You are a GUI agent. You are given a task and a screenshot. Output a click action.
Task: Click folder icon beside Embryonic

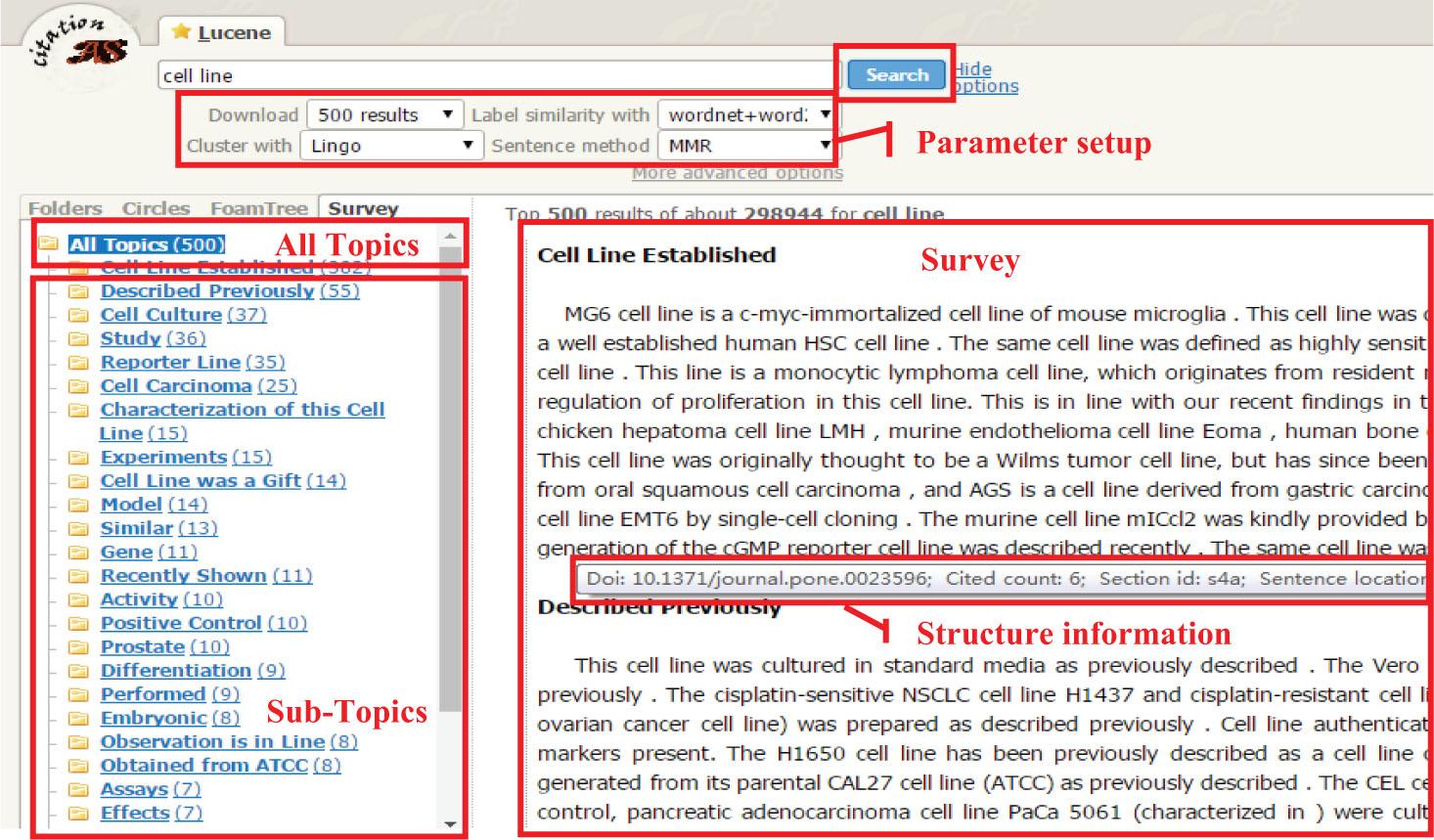78,719
